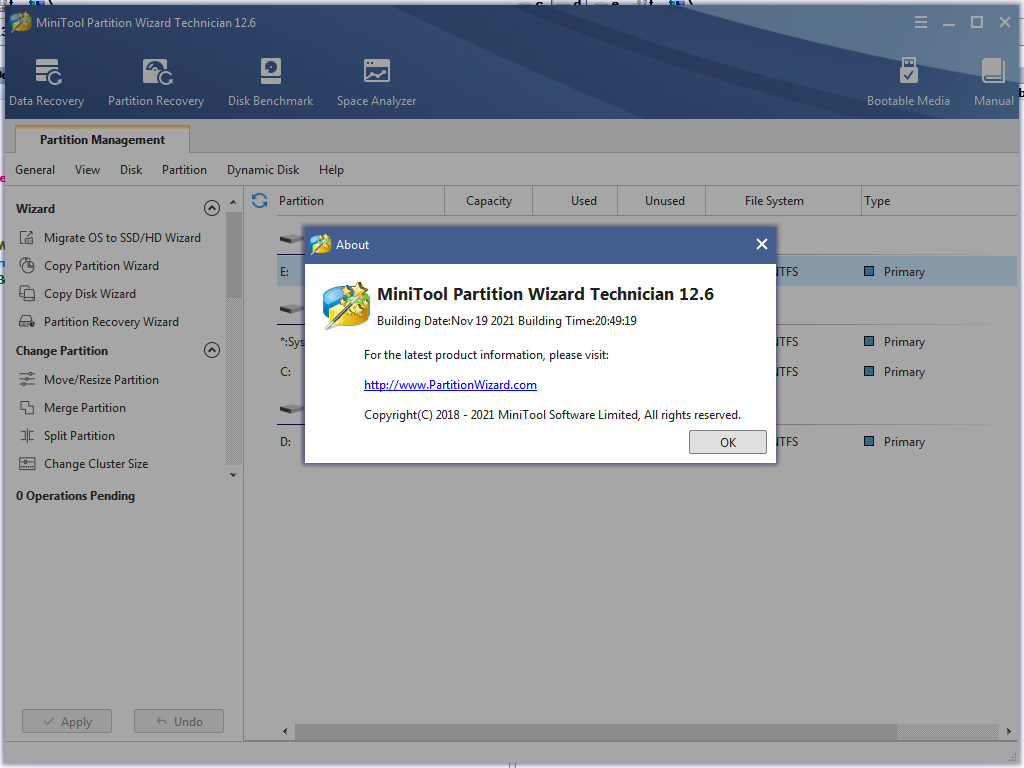This screenshot has width=1024, height=768.
Task: Open Space Analyzer
Action: [x=377, y=82]
